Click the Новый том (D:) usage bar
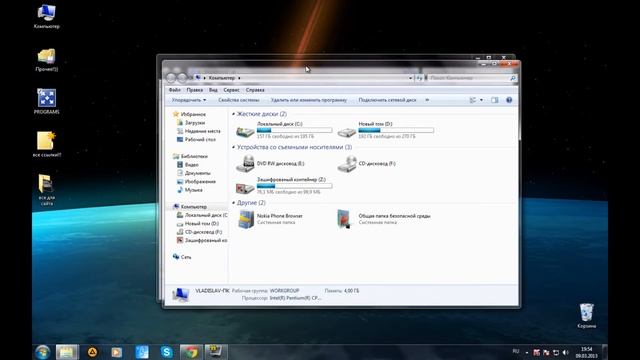The height and width of the screenshot is (360, 640). point(396,130)
